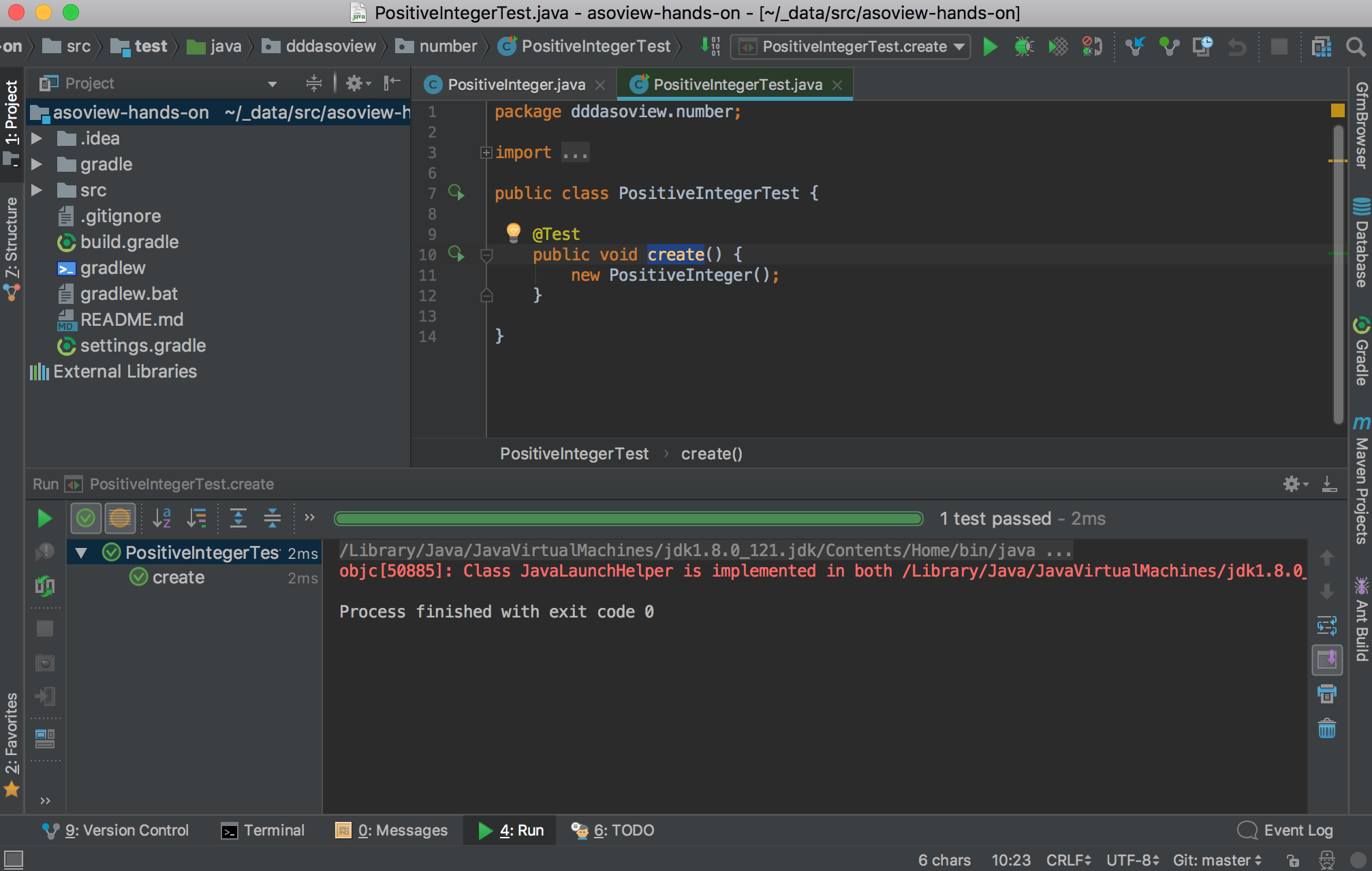
Task: Open project structure icon in toolbar
Action: coord(1321,46)
